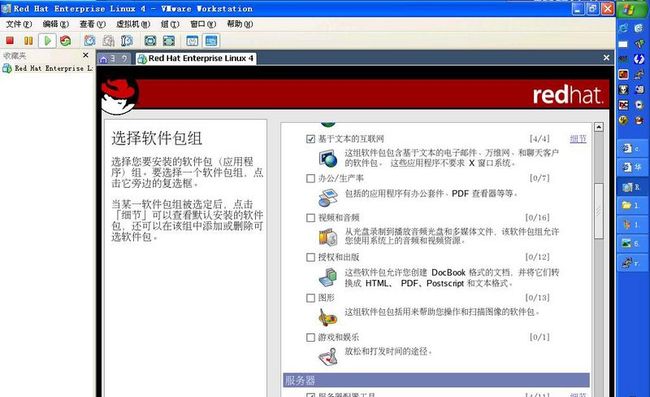Close the current VM tab with the X
This screenshot has height=397, width=650.
pyautogui.click(x=606, y=58)
